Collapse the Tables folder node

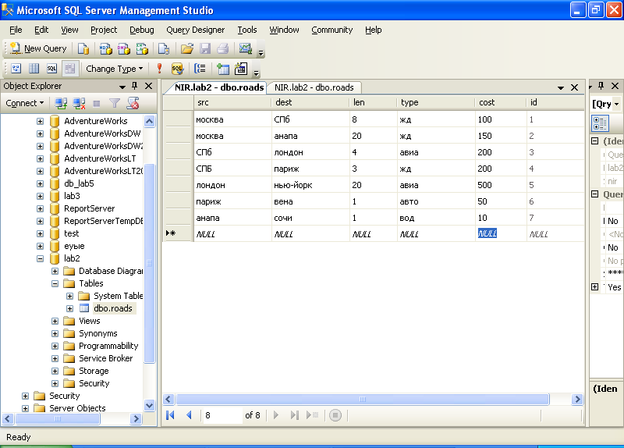coord(55,283)
